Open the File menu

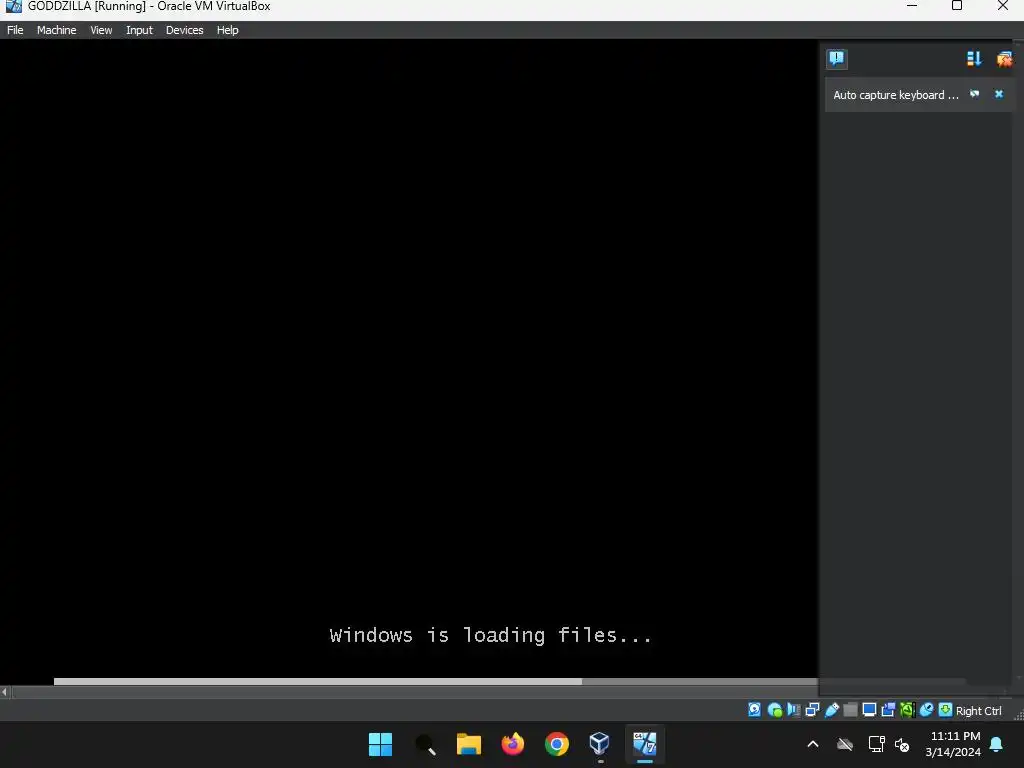[15, 30]
